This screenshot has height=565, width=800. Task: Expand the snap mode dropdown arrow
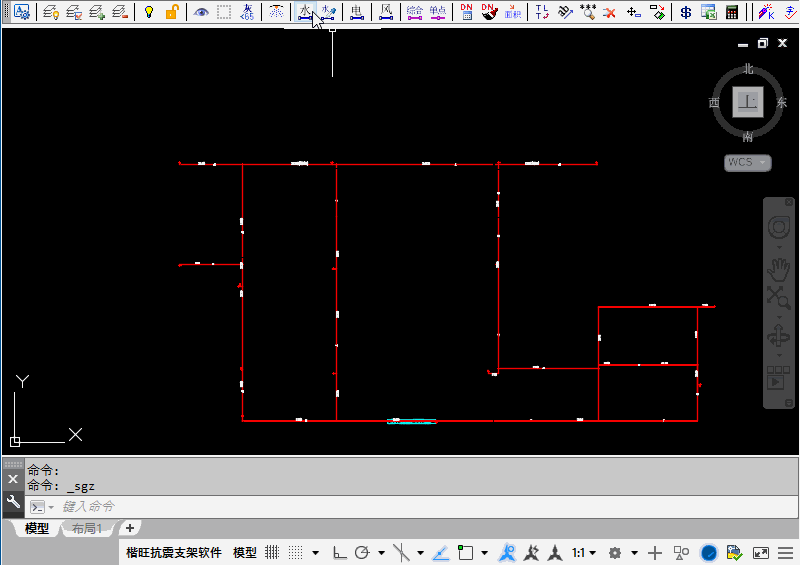pyautogui.click(x=315, y=552)
